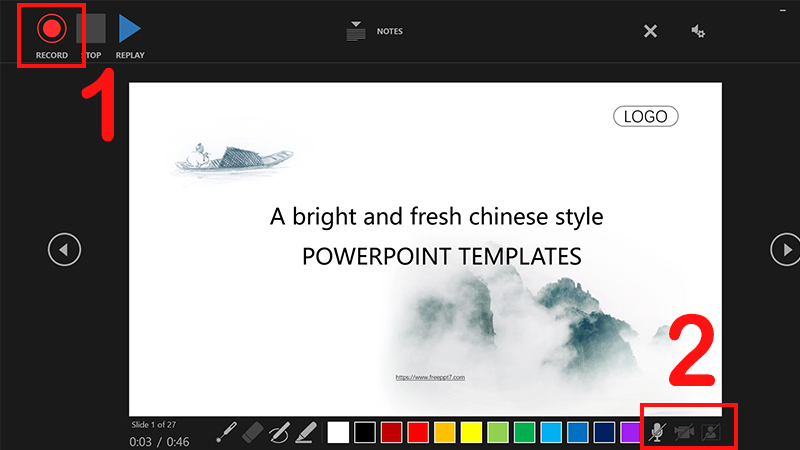Toggle the camera on or off
Viewport: 800px width, 450px height.
coord(684,432)
